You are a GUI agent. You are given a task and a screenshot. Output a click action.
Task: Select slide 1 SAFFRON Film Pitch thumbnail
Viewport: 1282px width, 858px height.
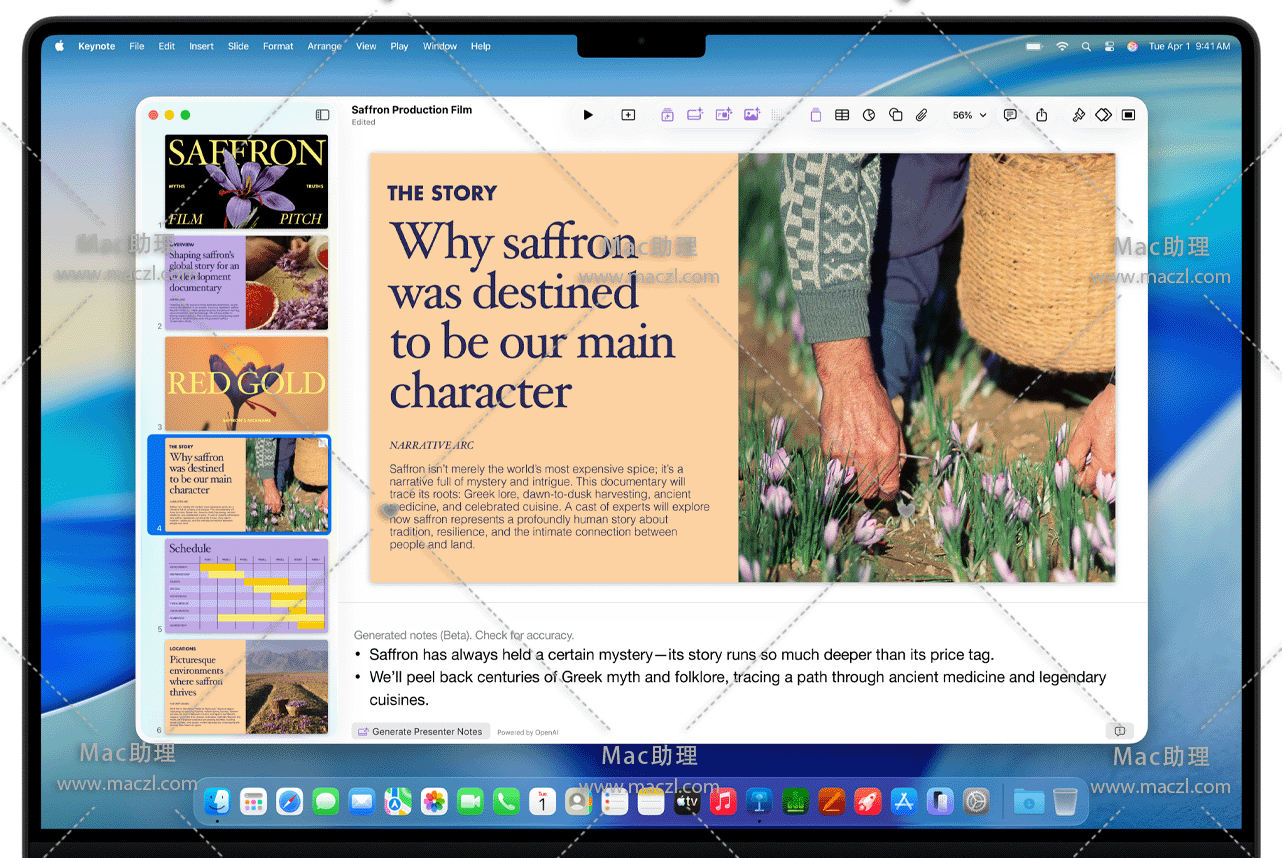click(246, 182)
